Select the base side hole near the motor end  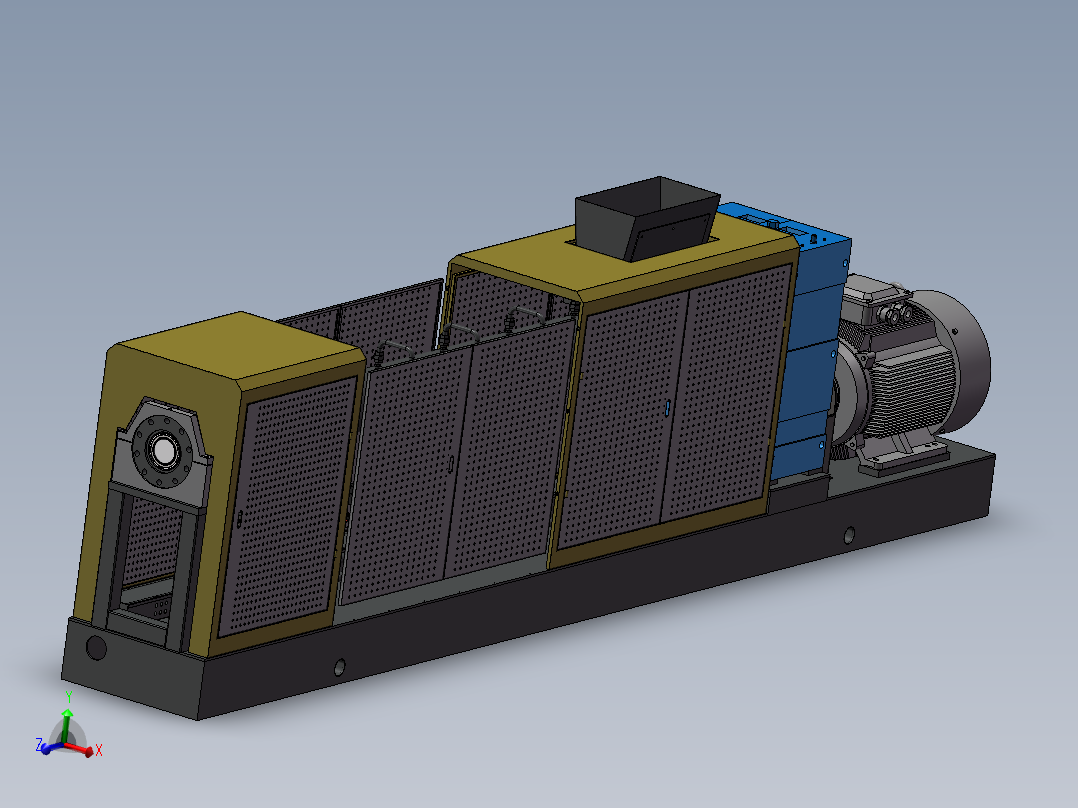849,534
